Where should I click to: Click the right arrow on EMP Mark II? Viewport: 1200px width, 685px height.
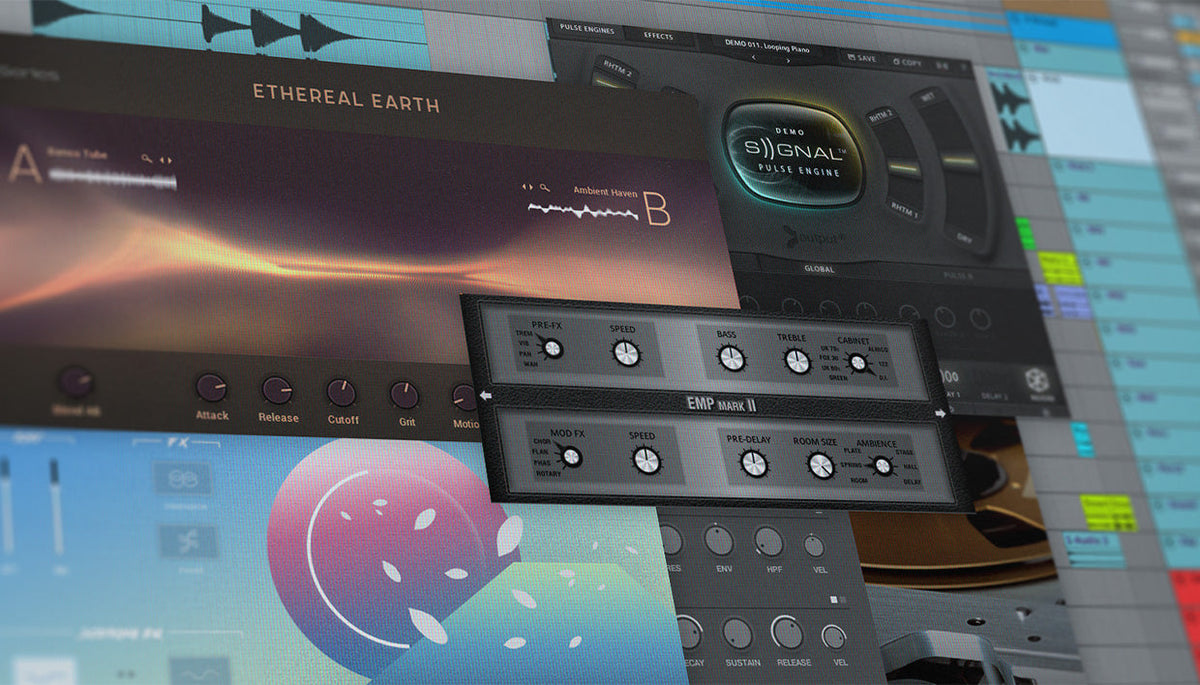pyautogui.click(x=940, y=413)
